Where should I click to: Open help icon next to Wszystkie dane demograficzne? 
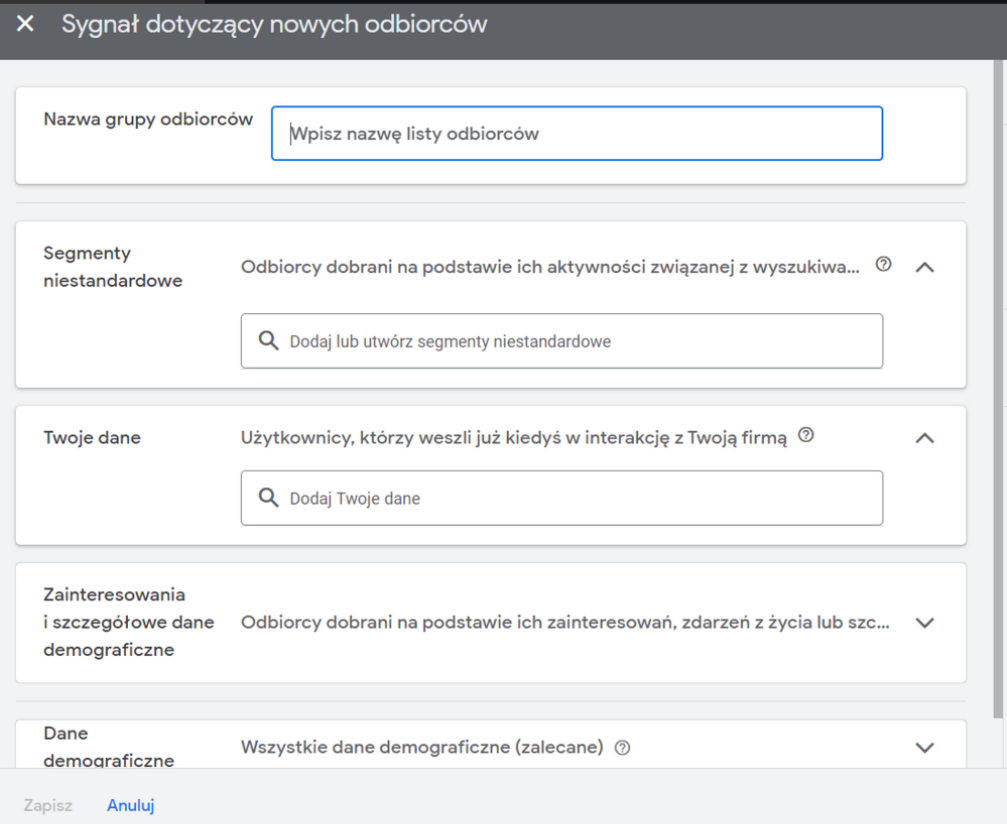[622, 748]
